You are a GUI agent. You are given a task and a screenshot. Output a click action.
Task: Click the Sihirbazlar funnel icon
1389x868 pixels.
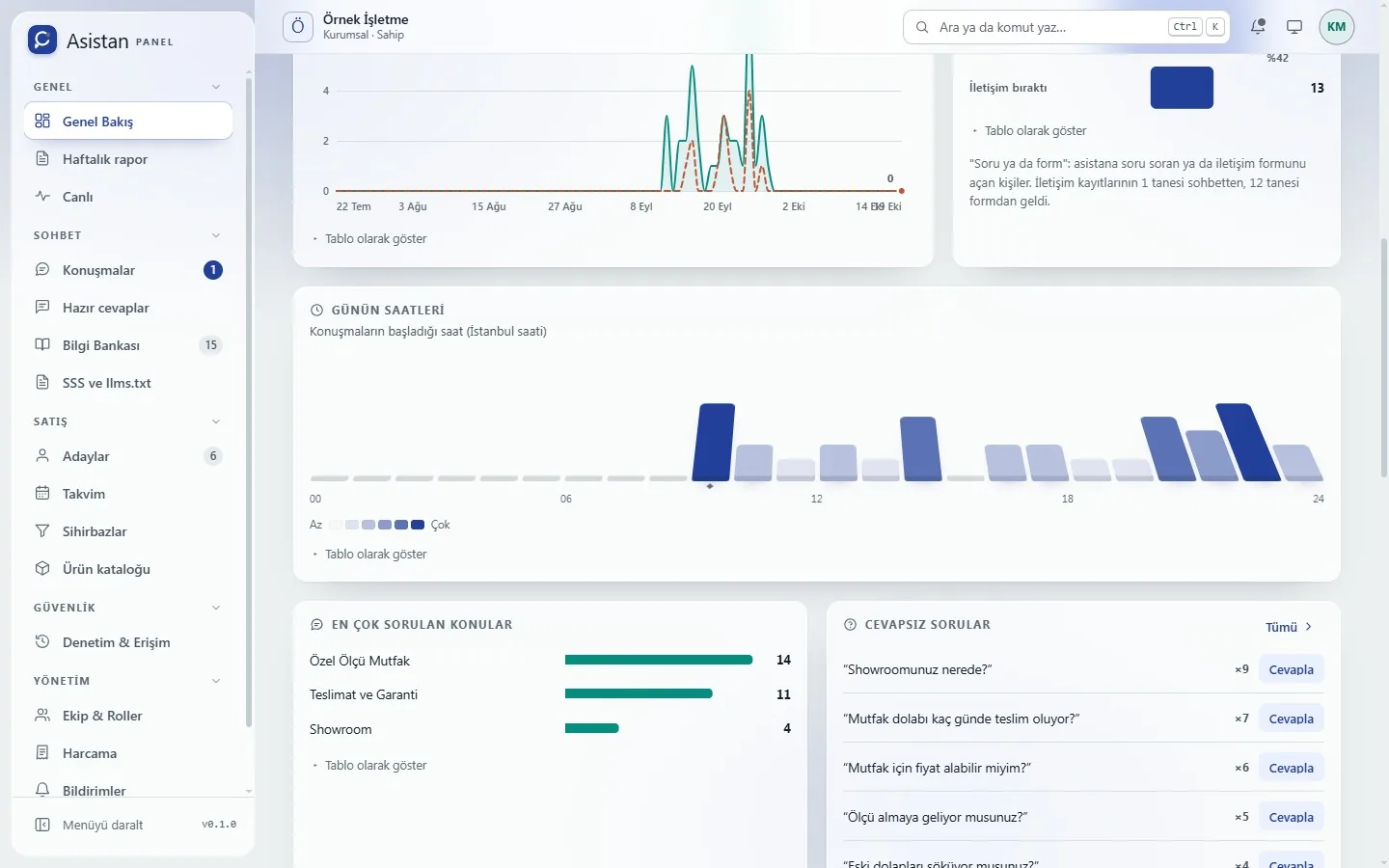[42, 530]
